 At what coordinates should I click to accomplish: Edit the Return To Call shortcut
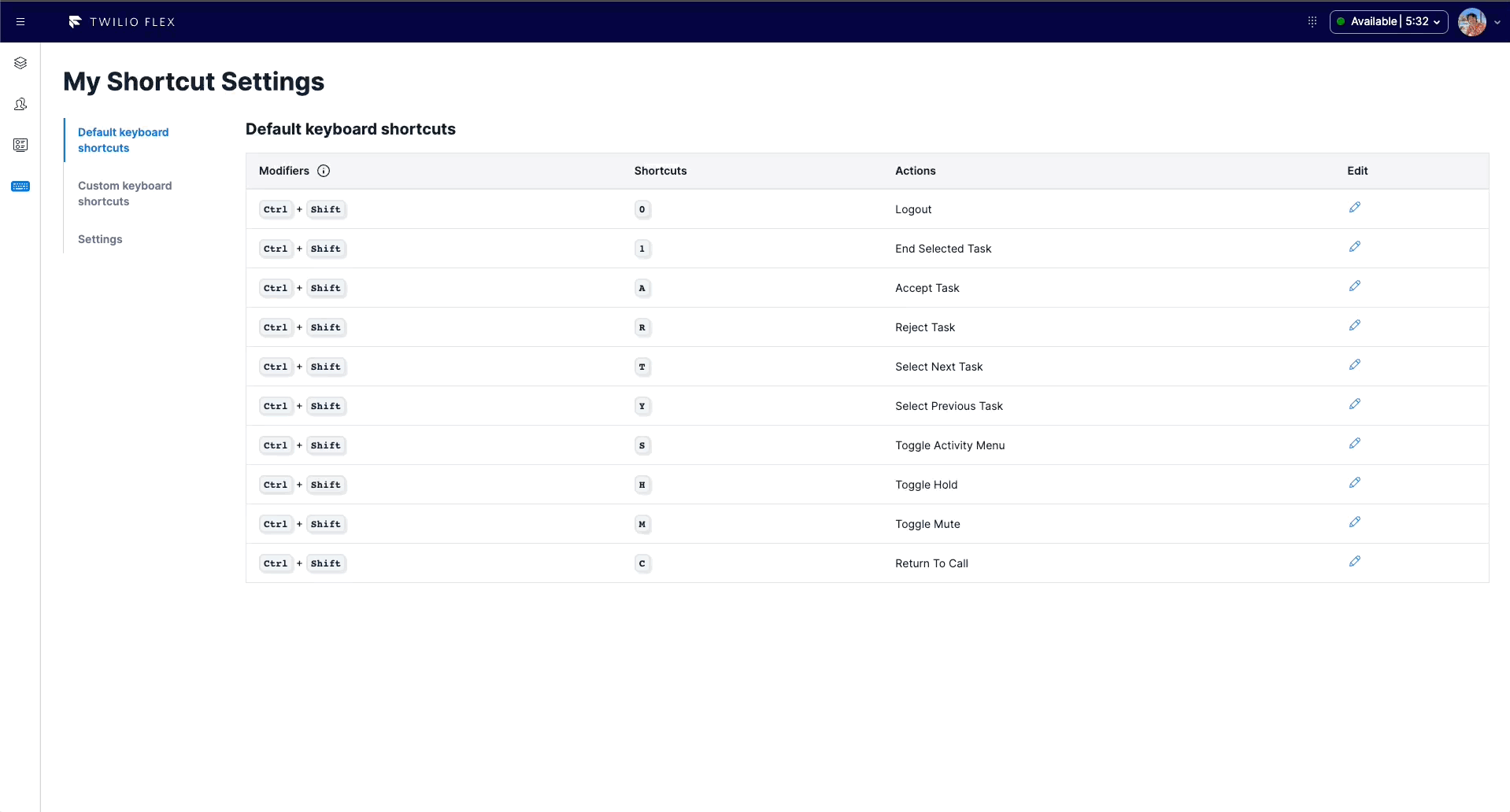pyautogui.click(x=1354, y=562)
